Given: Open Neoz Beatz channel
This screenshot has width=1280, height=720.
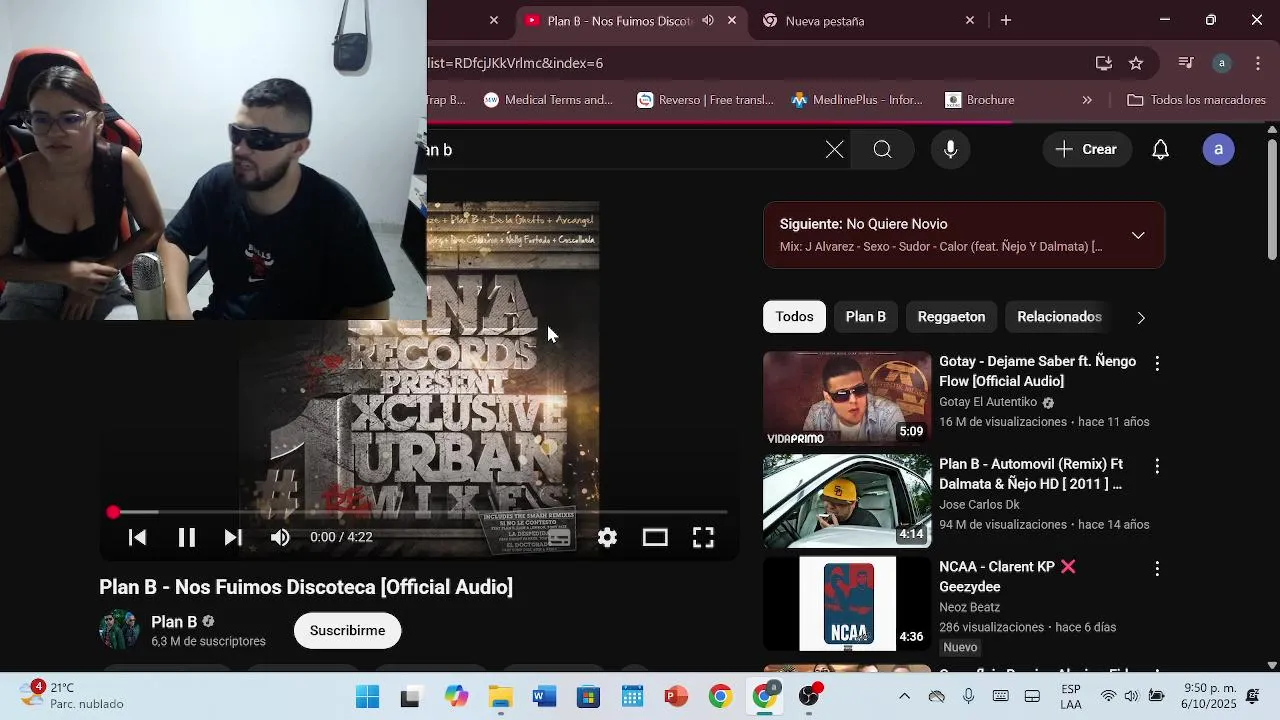Looking at the screenshot, I should coord(969,607).
